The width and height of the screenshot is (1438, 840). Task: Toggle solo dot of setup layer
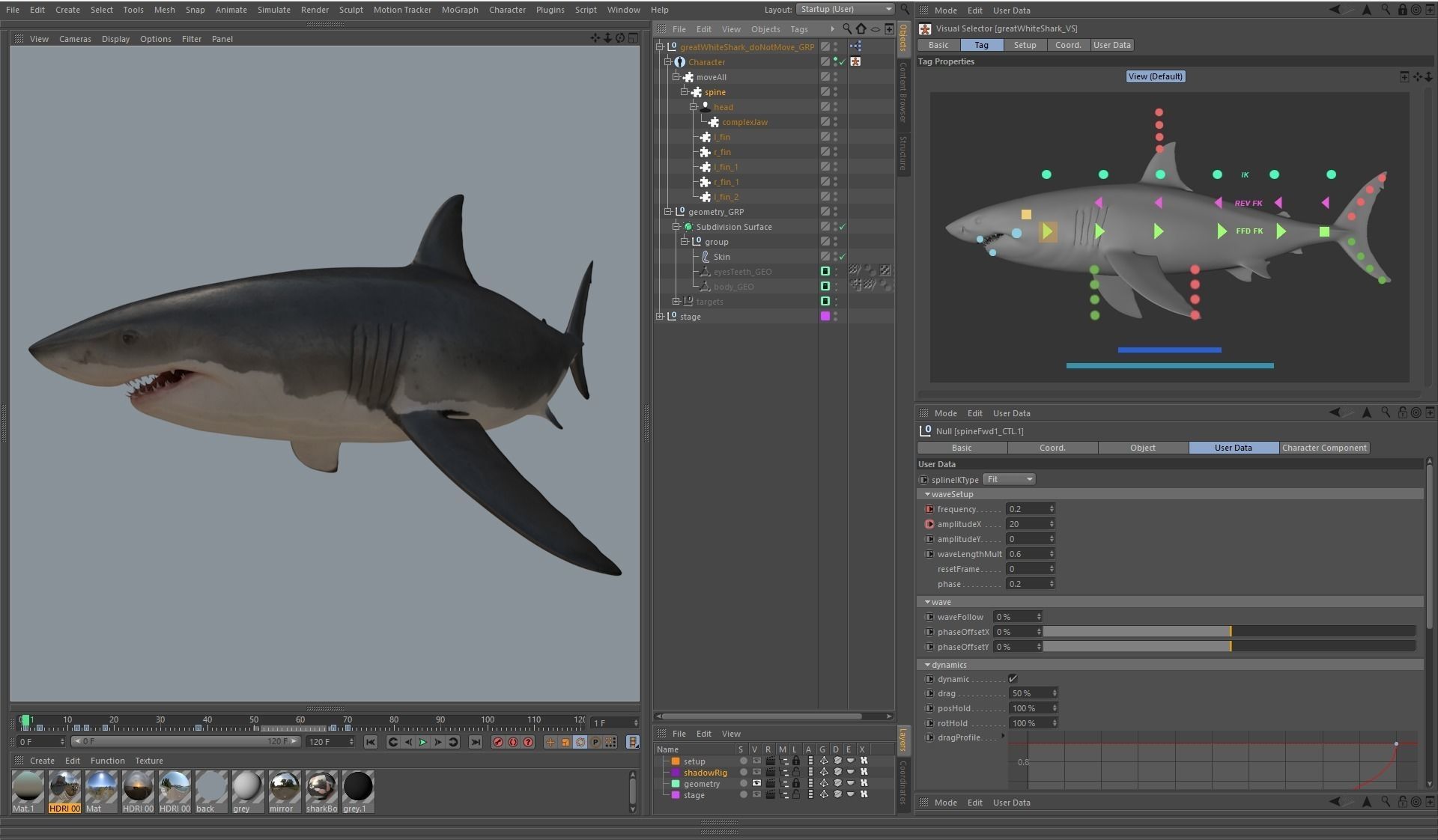pyautogui.click(x=743, y=761)
